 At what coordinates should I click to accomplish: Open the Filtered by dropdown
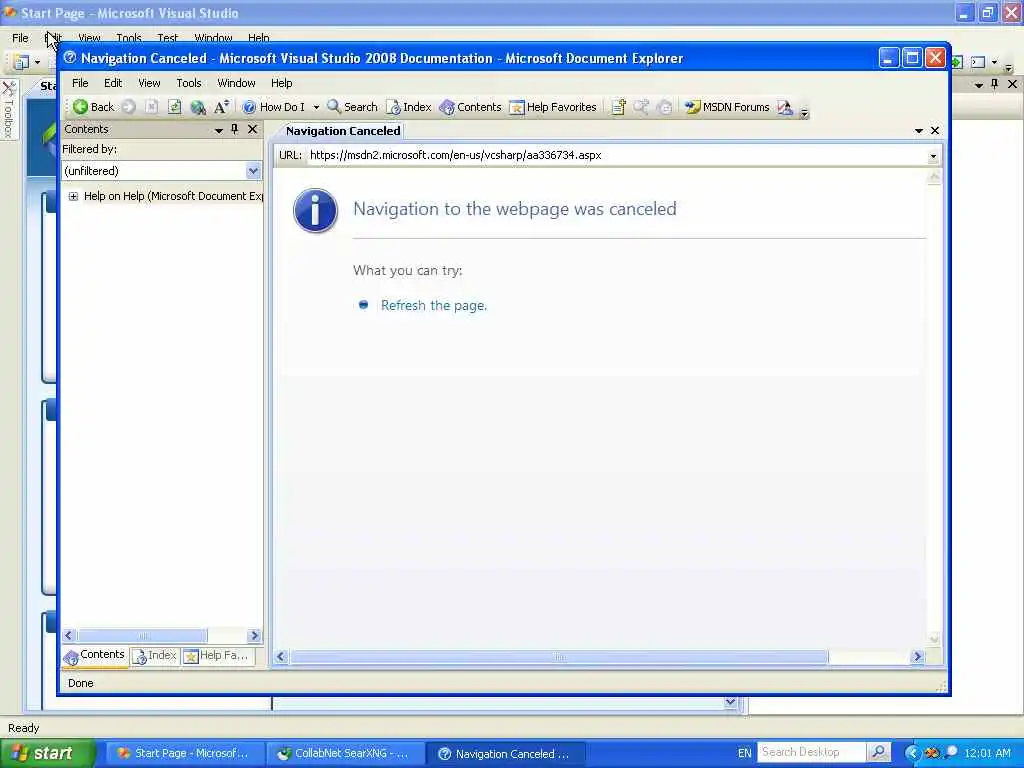[253, 171]
